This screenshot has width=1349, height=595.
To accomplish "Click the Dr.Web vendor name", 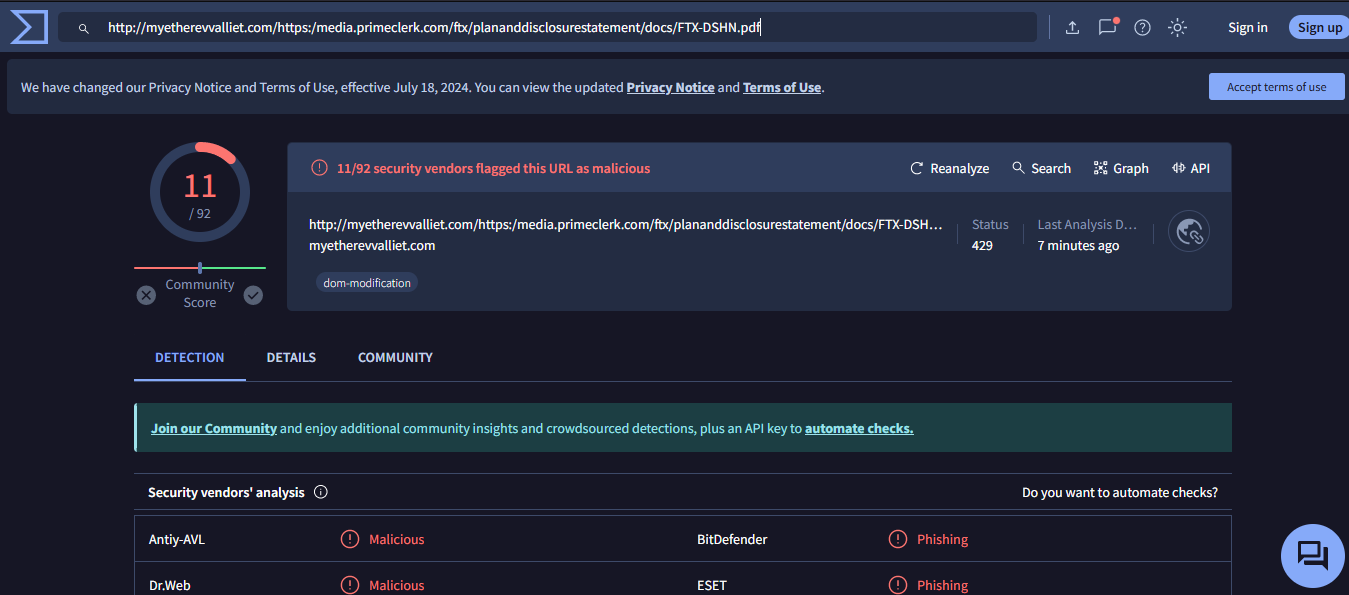I will click(169, 585).
